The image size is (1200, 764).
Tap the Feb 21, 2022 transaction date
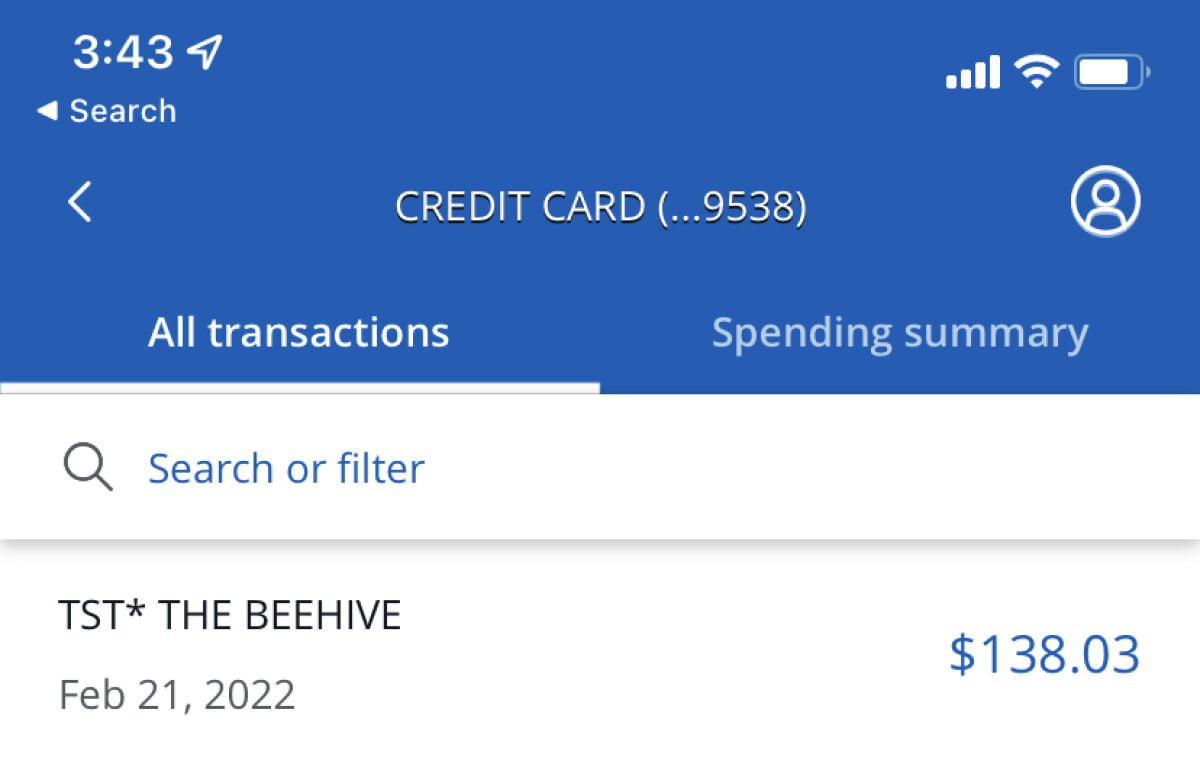177,694
